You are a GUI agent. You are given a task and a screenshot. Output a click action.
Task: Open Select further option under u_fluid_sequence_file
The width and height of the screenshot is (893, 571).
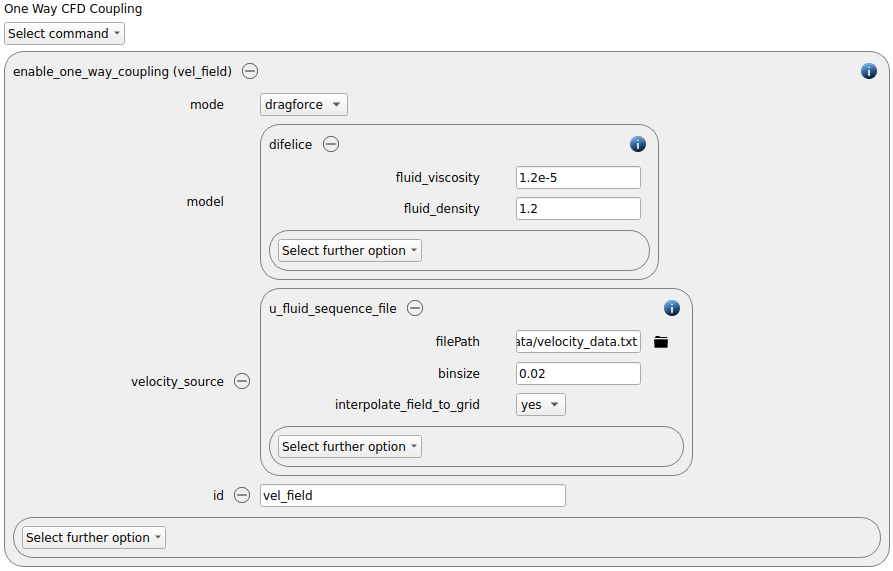[350, 446]
